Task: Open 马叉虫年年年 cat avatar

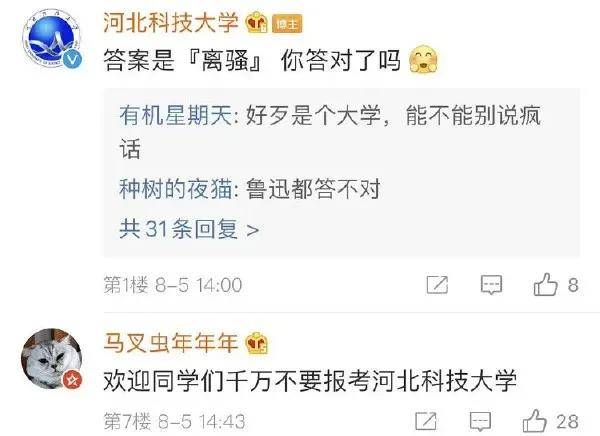Action: pos(51,358)
